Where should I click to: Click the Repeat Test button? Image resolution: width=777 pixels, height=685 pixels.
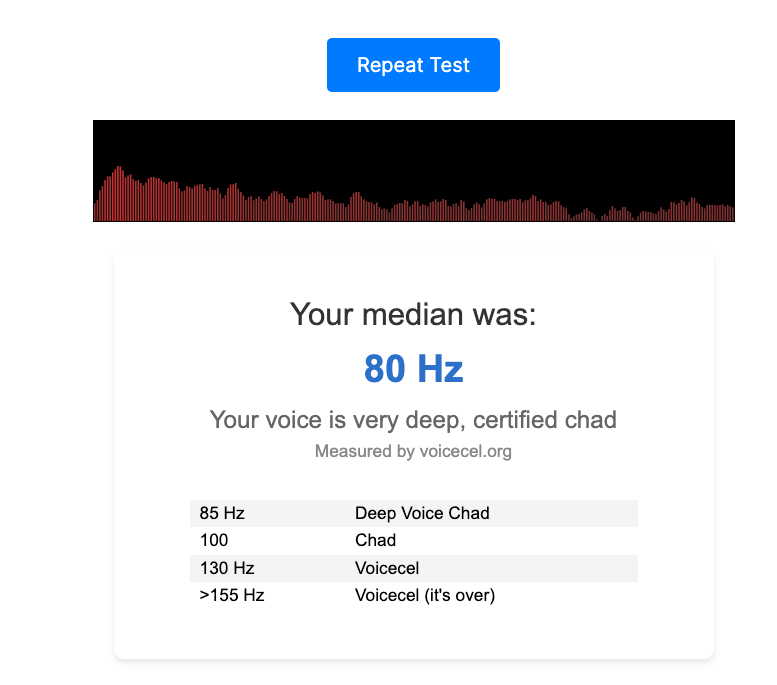[x=413, y=65]
